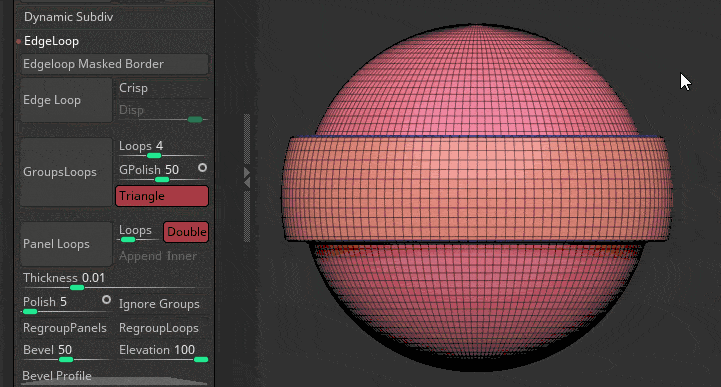Click Edgeloop Masked Border button
The height and width of the screenshot is (387, 721).
[114, 64]
